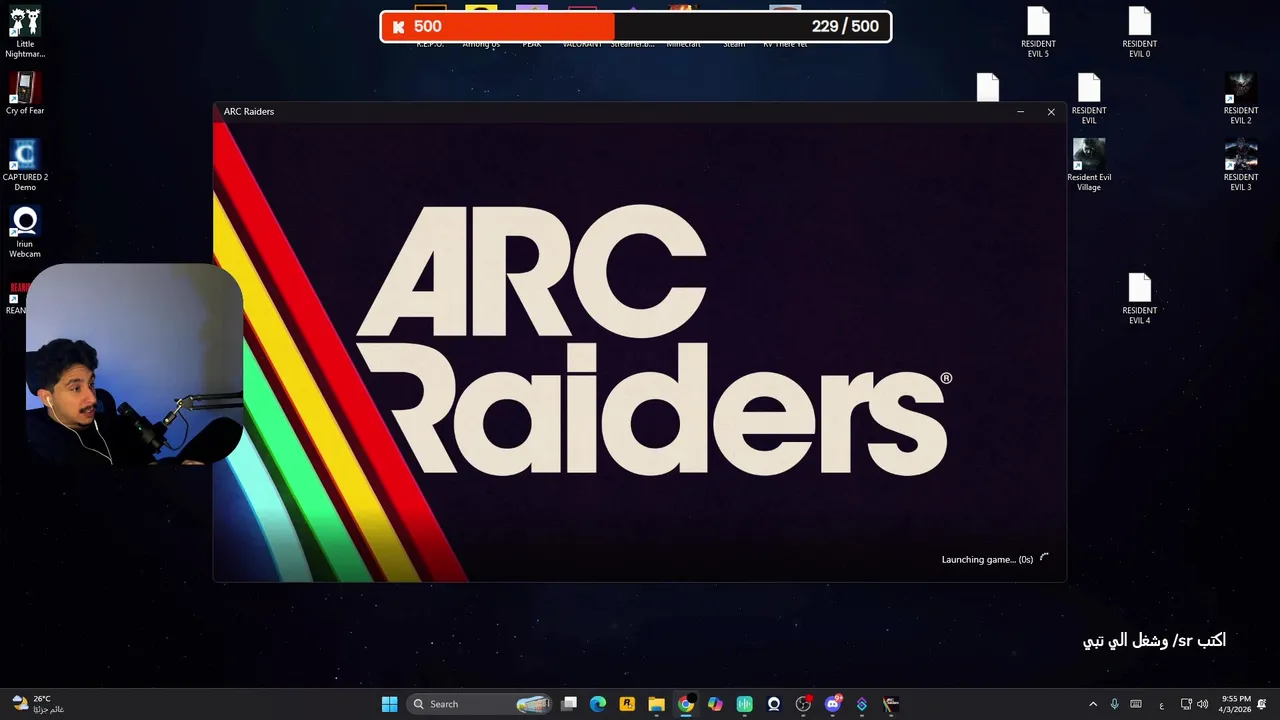
Task: Select the RESIDENT EVIL 2 desktop shortcut
Action: click(x=1240, y=99)
